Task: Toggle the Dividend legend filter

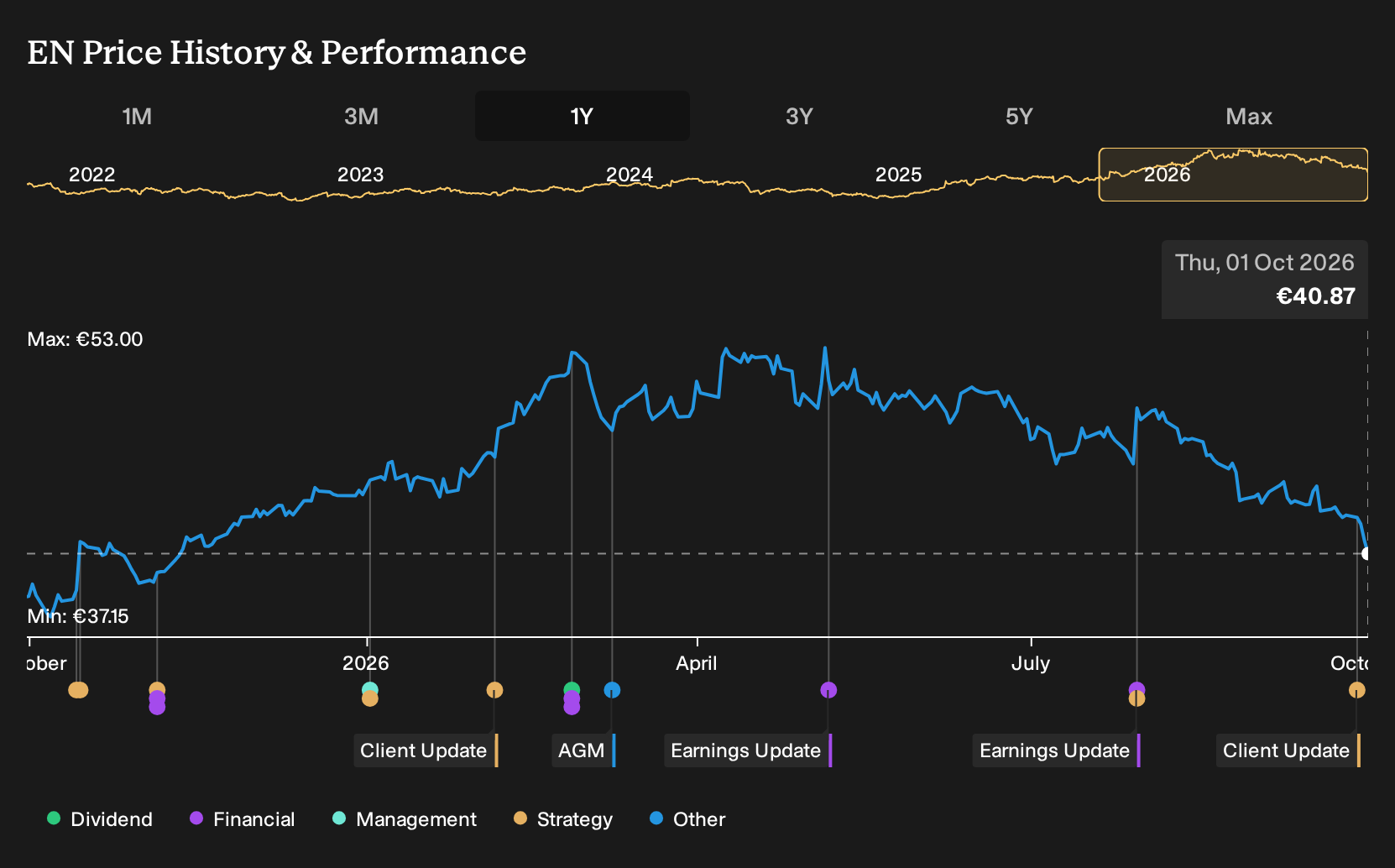Action: coord(99,819)
